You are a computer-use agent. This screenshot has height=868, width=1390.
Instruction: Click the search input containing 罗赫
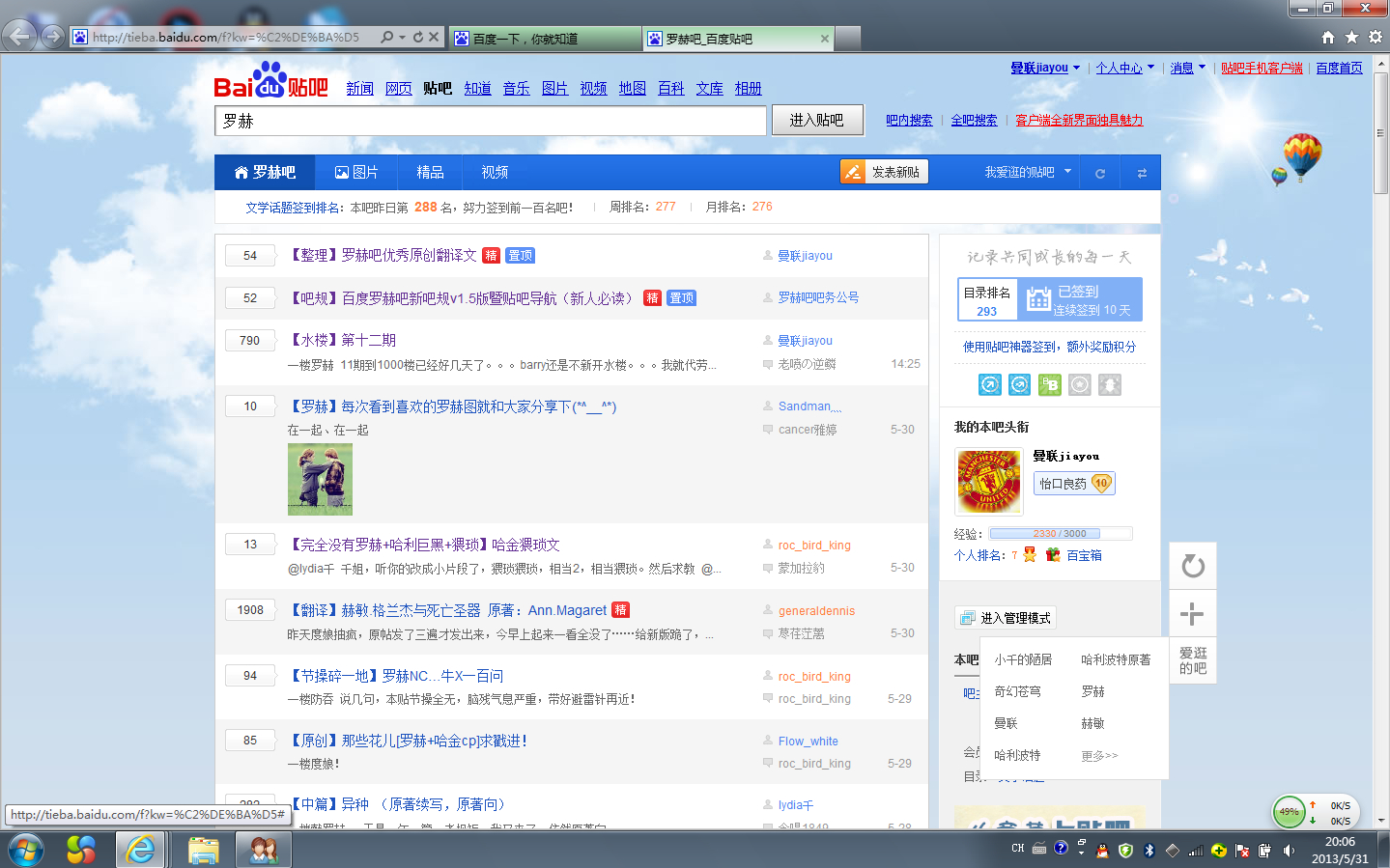pyautogui.click(x=491, y=121)
